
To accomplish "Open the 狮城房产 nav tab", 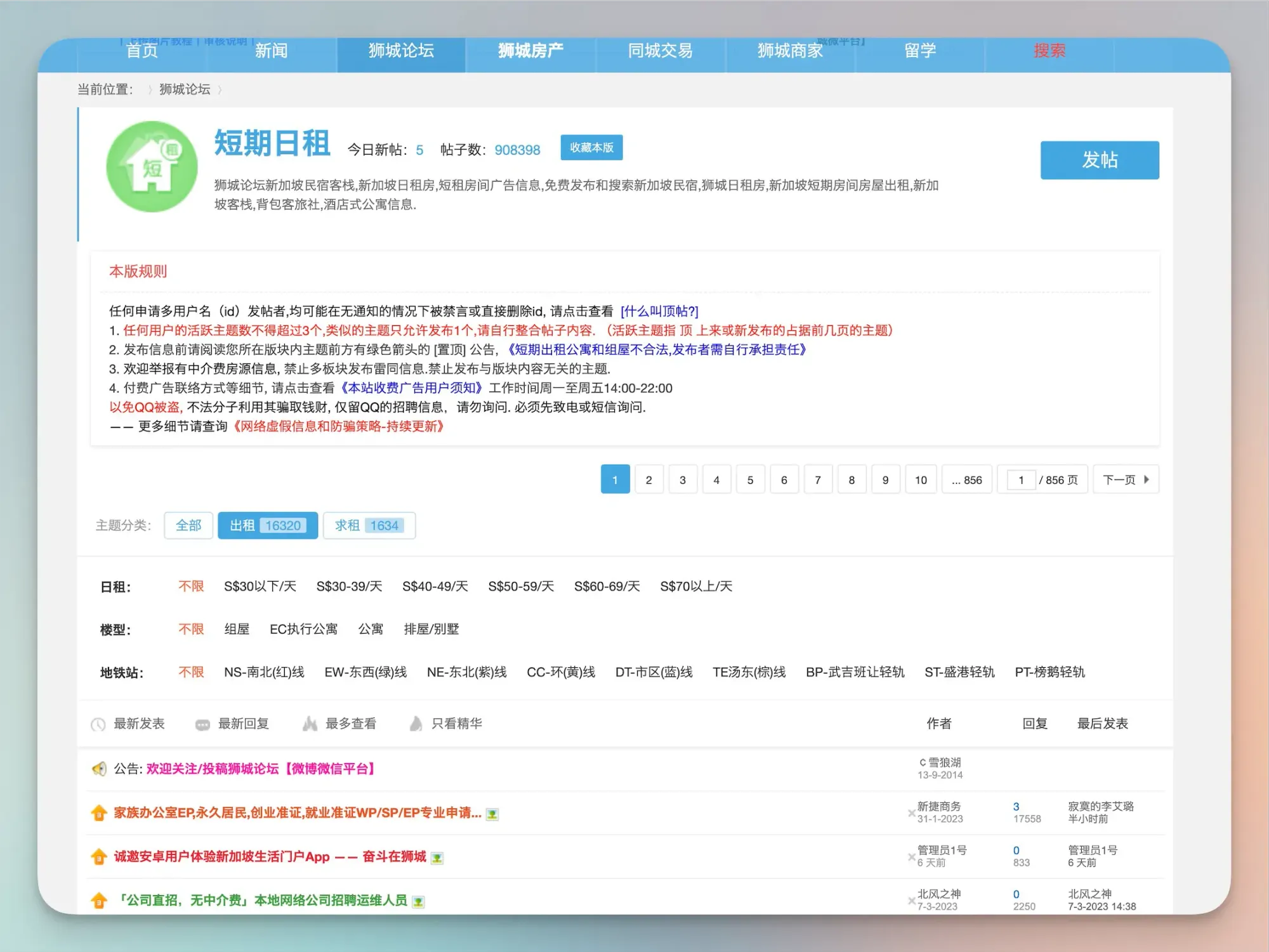I will click(530, 51).
